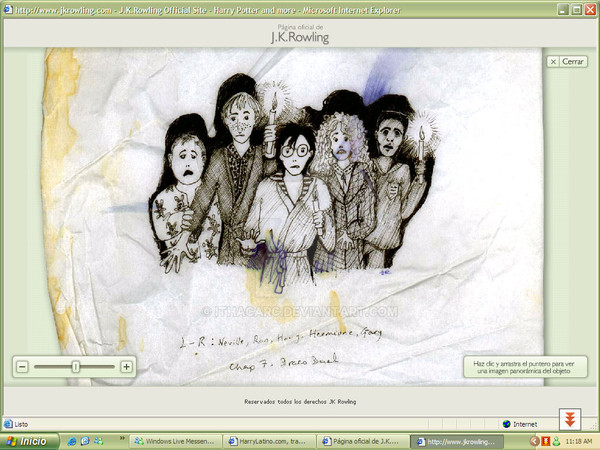Image resolution: width=600 pixels, height=450 pixels.
Task: Open Messenger from the quick launch icon
Action: coord(98,441)
